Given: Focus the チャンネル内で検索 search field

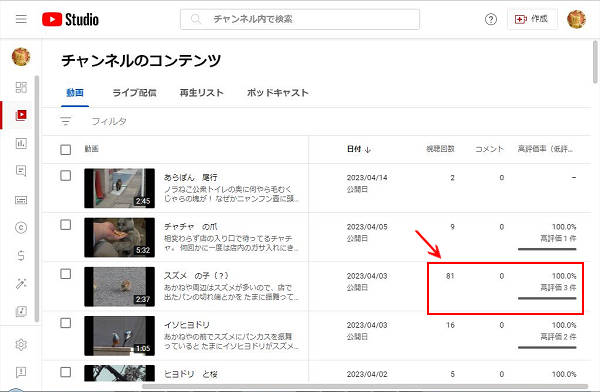Looking at the screenshot, I should tap(300, 19).
